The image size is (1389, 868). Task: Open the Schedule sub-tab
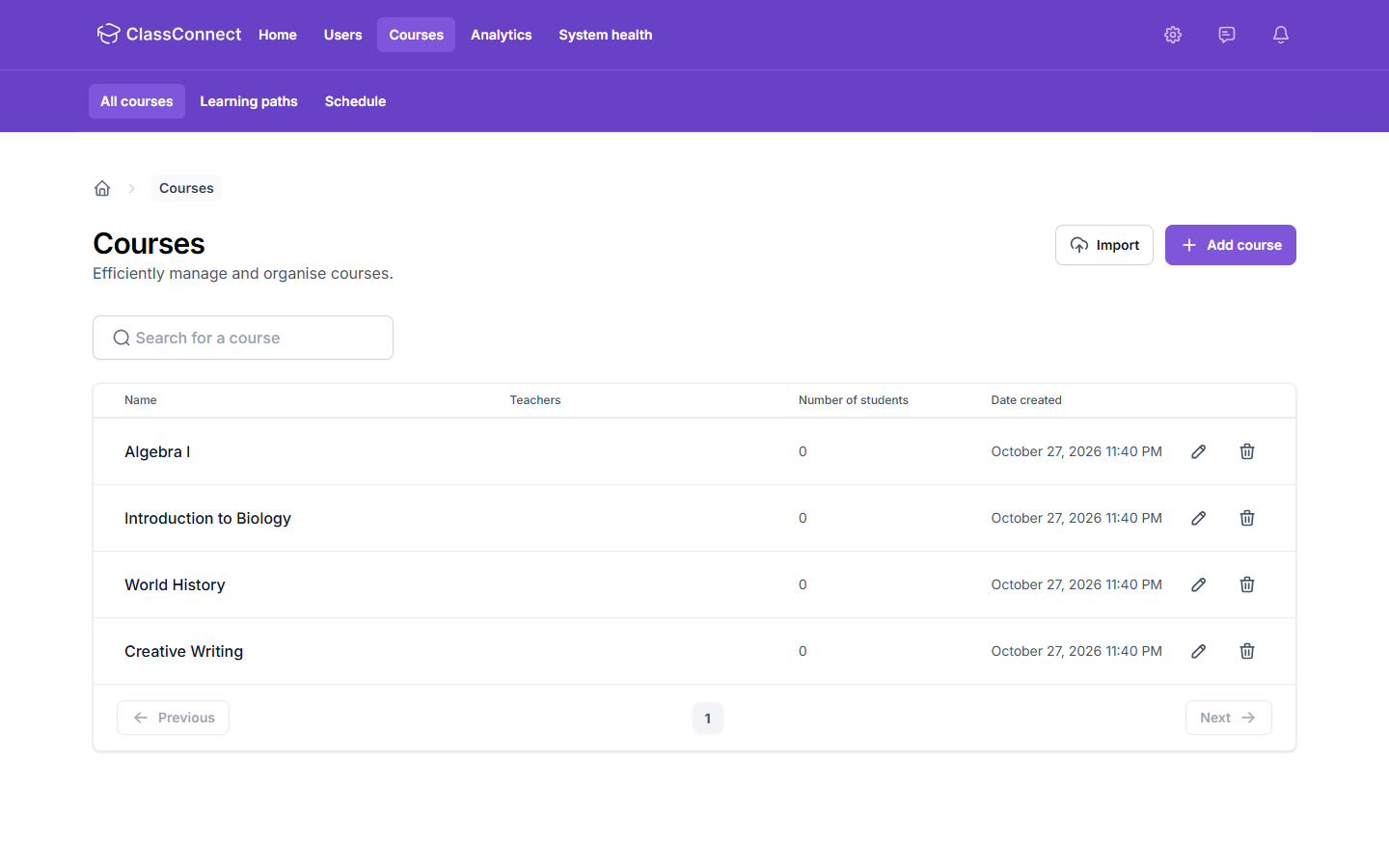point(356,101)
